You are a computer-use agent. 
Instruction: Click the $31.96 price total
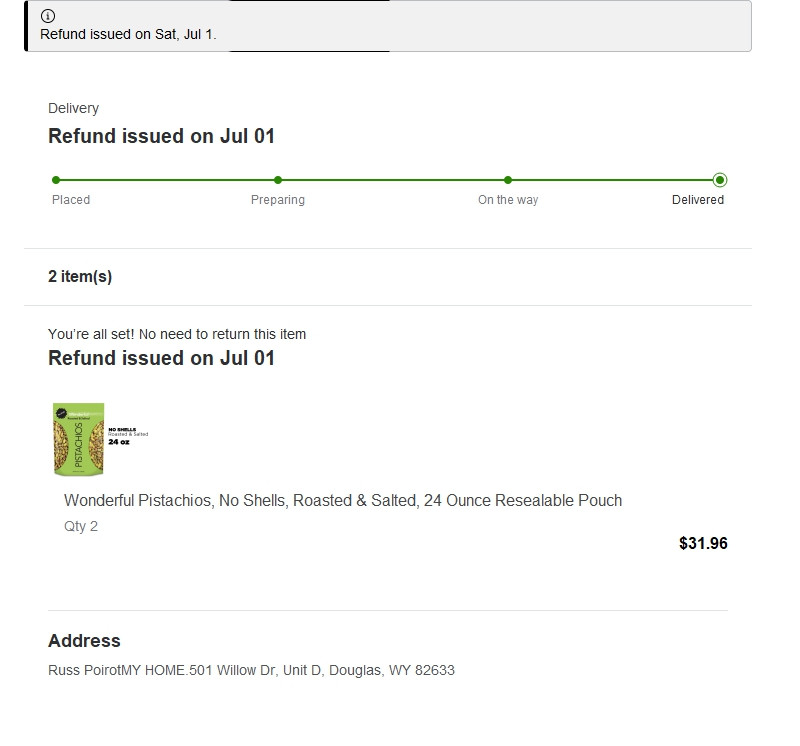[x=703, y=544]
